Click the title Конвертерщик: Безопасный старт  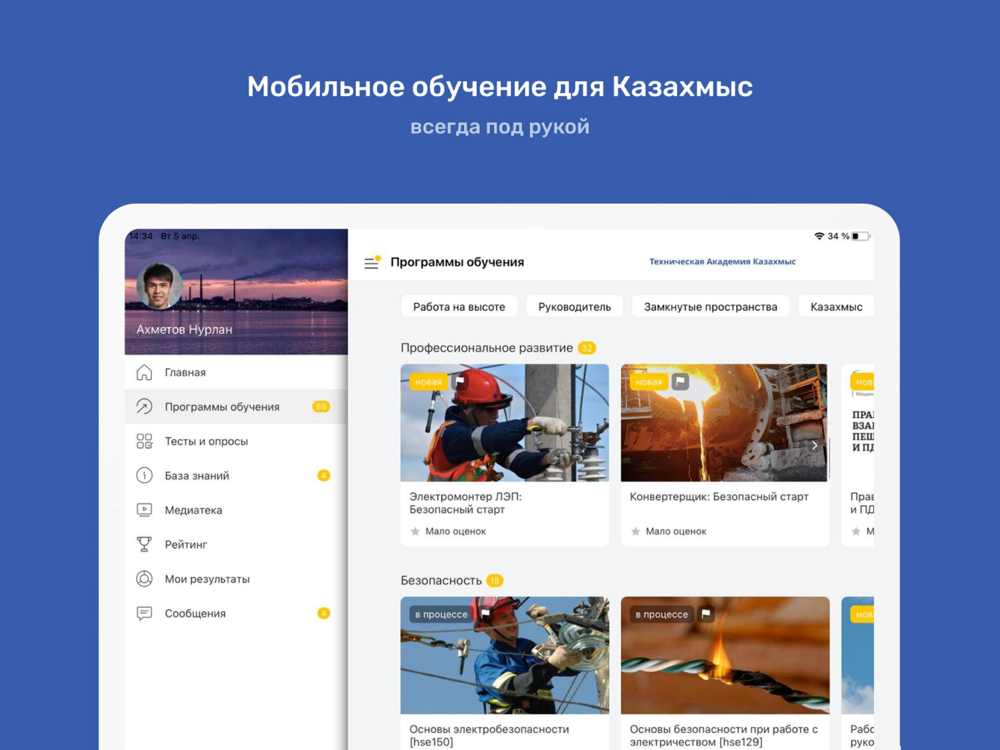coord(719,496)
